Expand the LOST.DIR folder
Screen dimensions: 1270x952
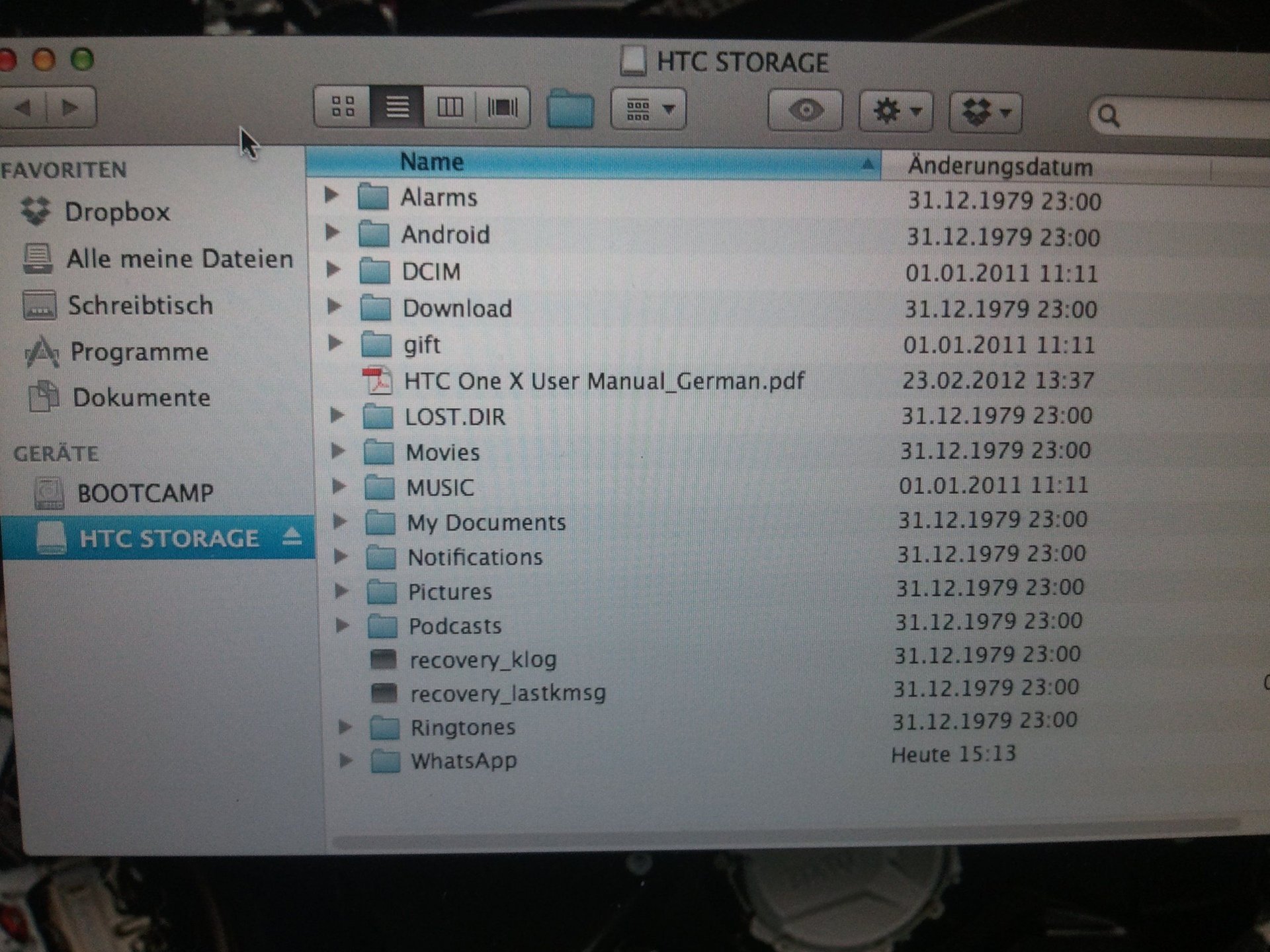337,415
